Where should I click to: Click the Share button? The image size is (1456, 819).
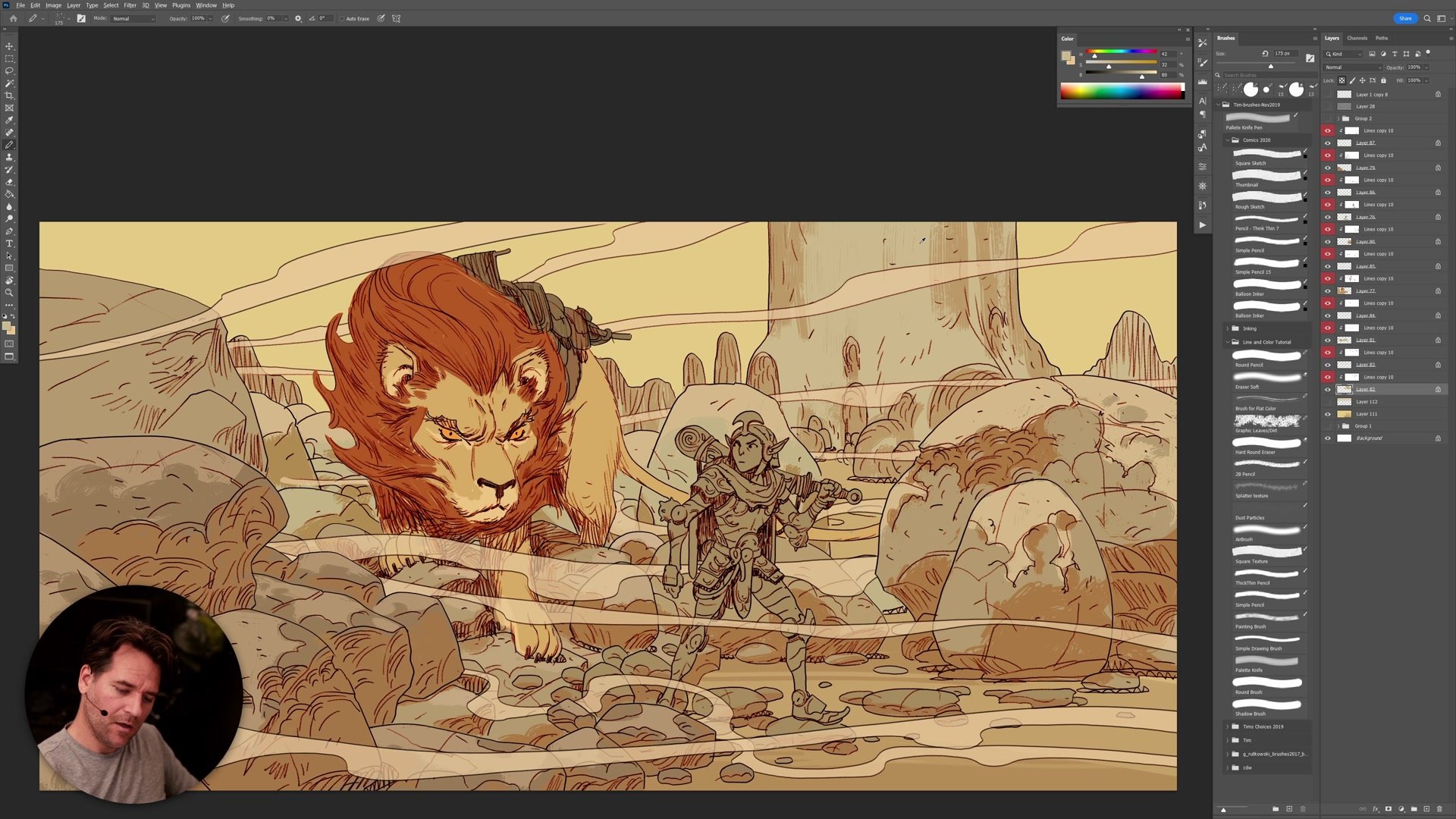pos(1404,18)
